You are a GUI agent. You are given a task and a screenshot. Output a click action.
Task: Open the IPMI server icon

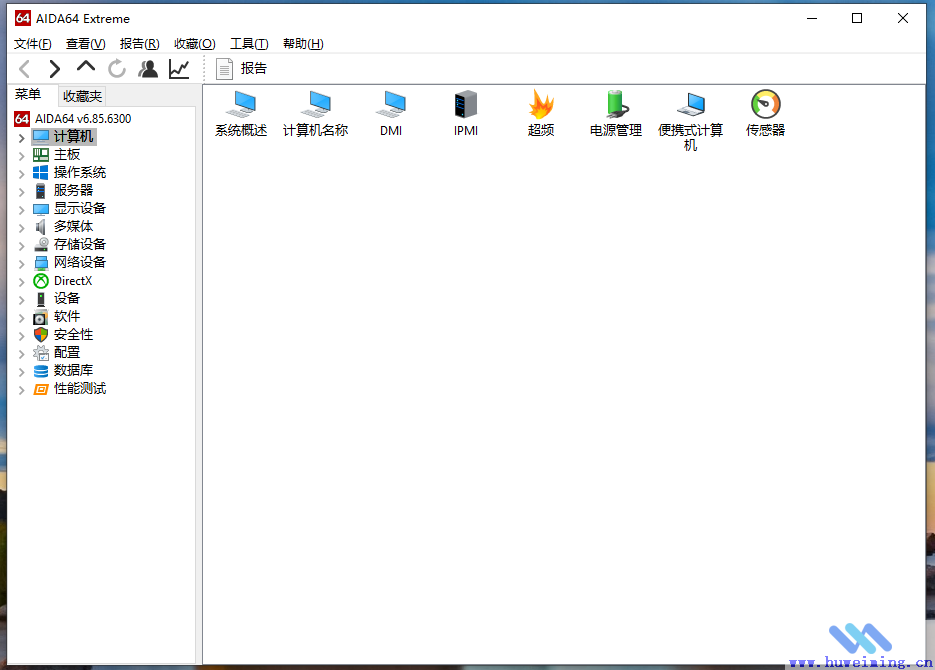point(466,113)
